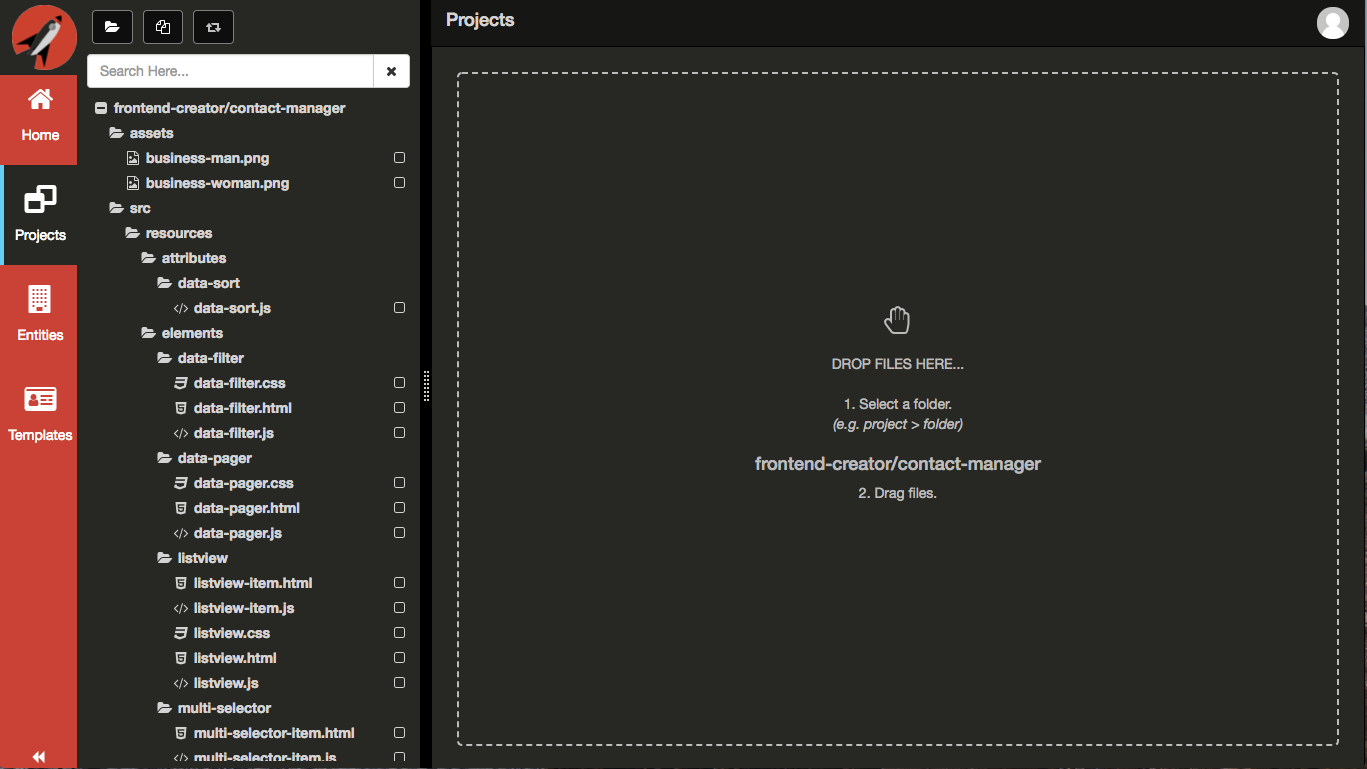Collapse the frontend-creator/contact-manager root node
This screenshot has height=769, width=1367.
click(100, 108)
